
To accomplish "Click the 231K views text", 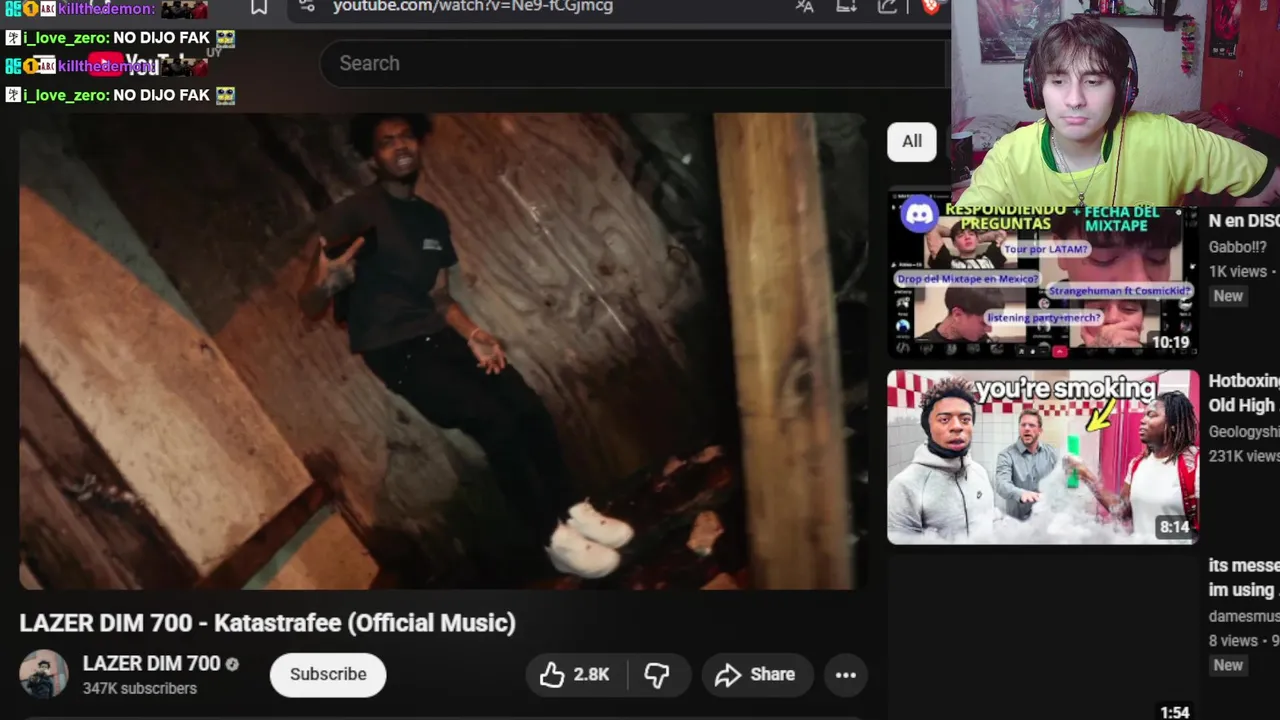I will (x=1244, y=456).
